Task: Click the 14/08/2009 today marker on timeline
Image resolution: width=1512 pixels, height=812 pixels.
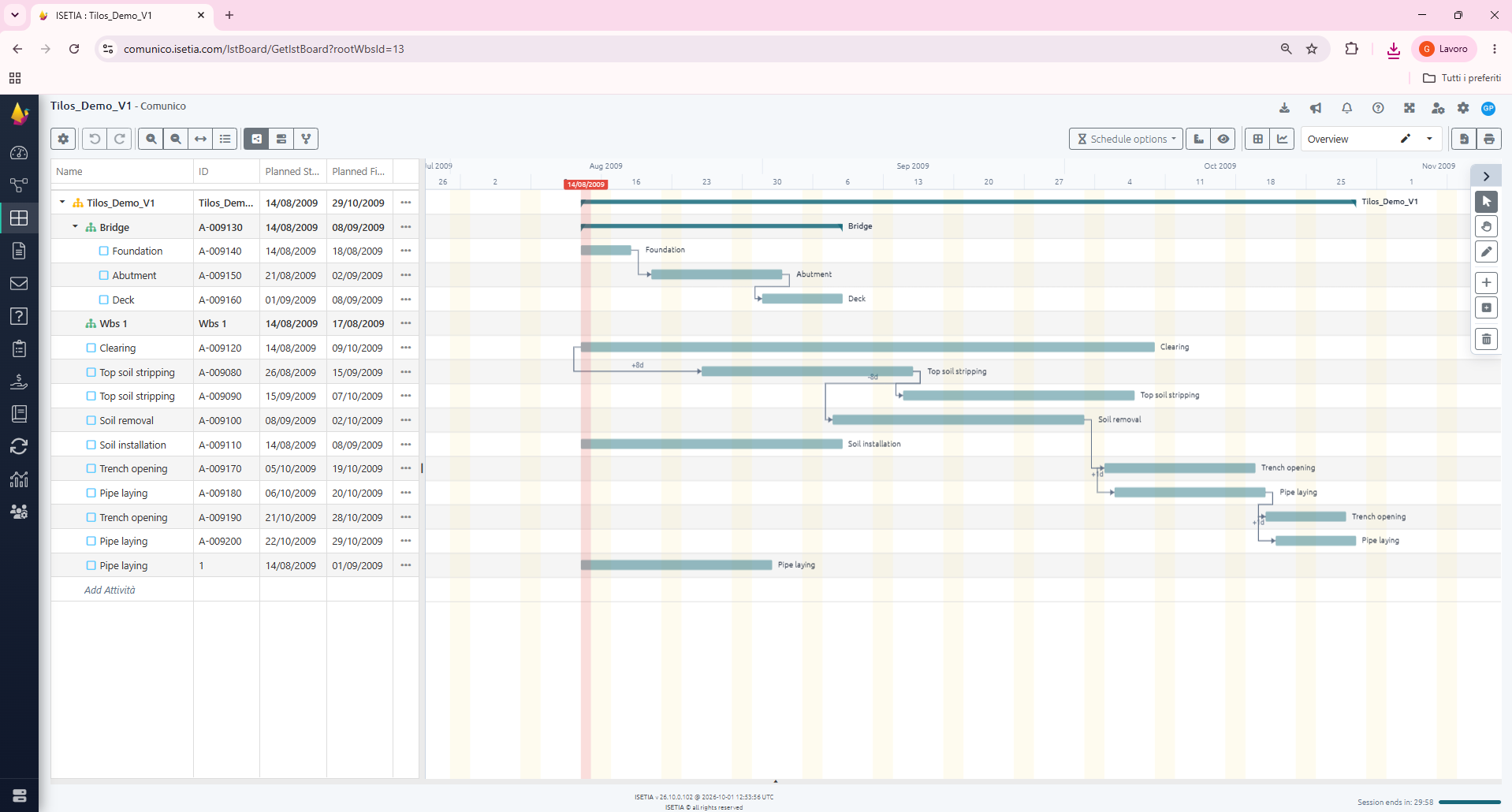Action: tap(586, 184)
